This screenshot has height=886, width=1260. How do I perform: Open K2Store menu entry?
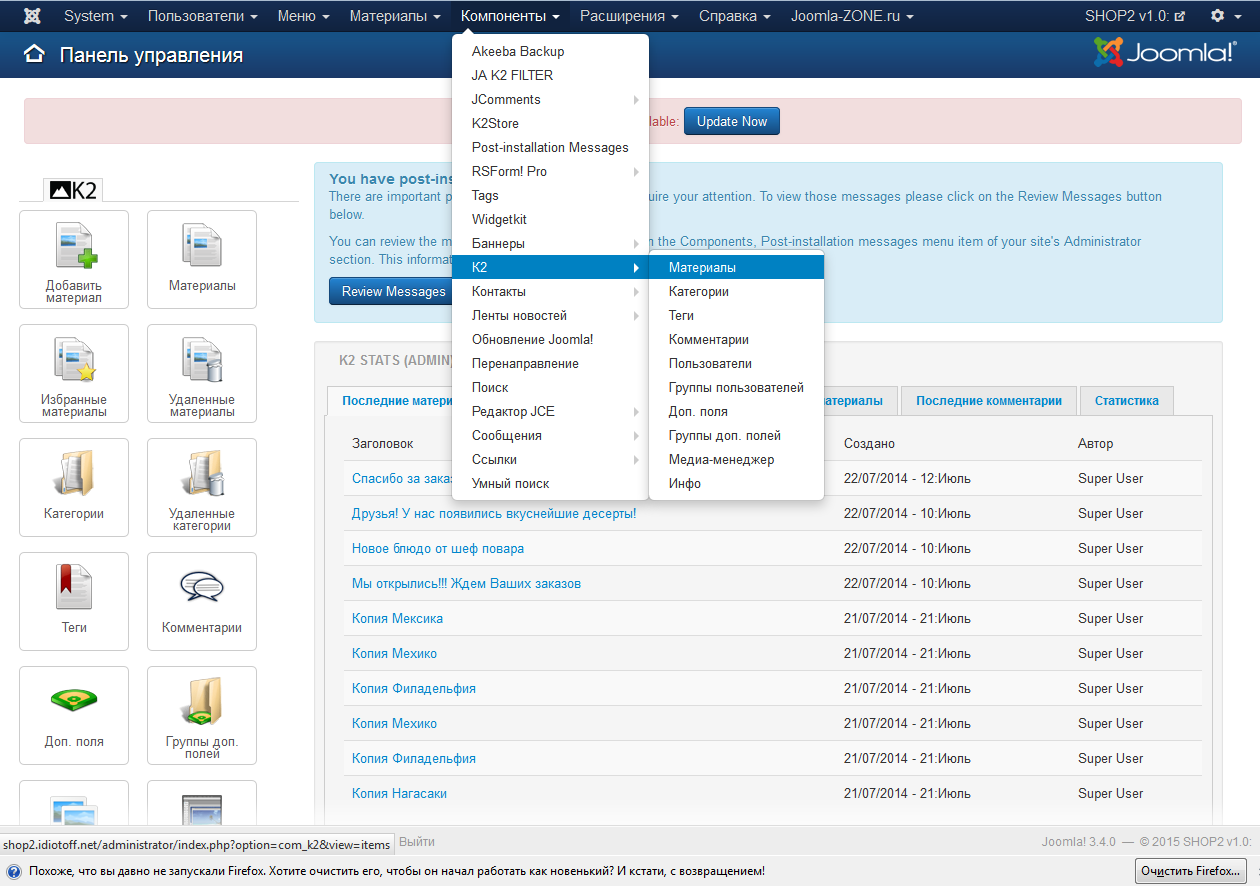click(x=550, y=123)
